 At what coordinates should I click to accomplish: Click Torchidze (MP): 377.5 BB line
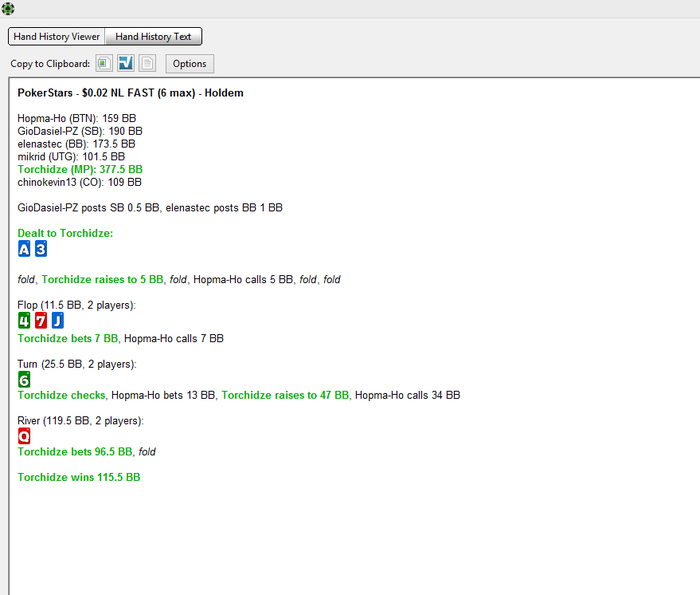[80, 170]
